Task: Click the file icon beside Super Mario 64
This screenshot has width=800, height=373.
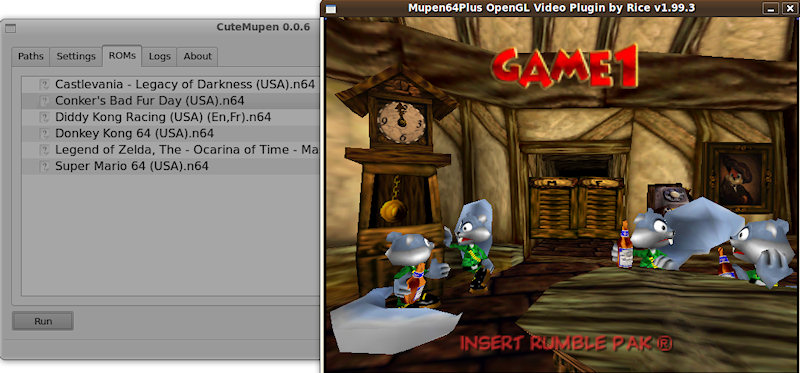Action: click(x=45, y=166)
